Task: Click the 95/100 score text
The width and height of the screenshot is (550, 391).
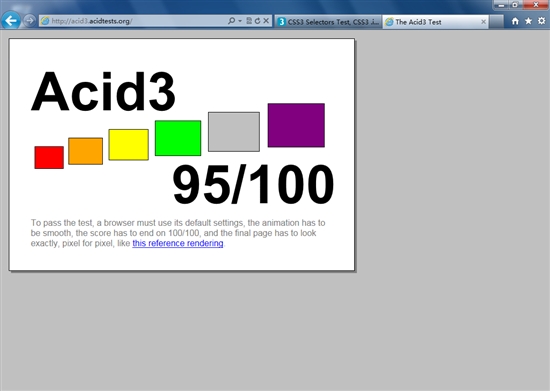Action: point(253,184)
